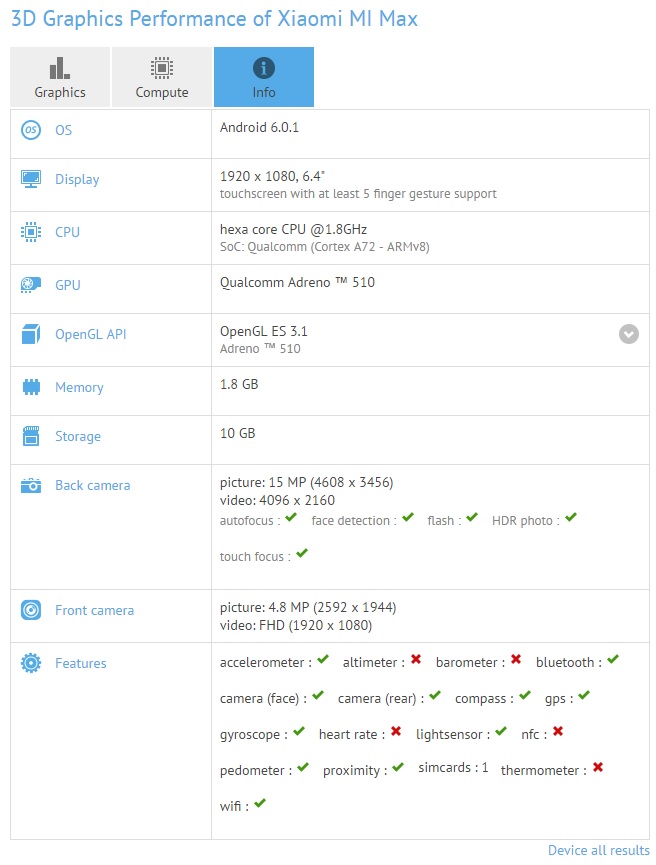Click the red cross next to altimeter
This screenshot has width=656, height=865.
click(415, 660)
